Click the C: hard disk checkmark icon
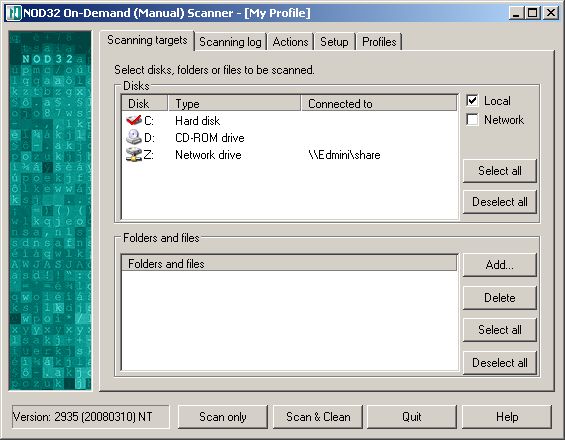Image resolution: width=565 pixels, height=440 pixels. click(x=134, y=120)
